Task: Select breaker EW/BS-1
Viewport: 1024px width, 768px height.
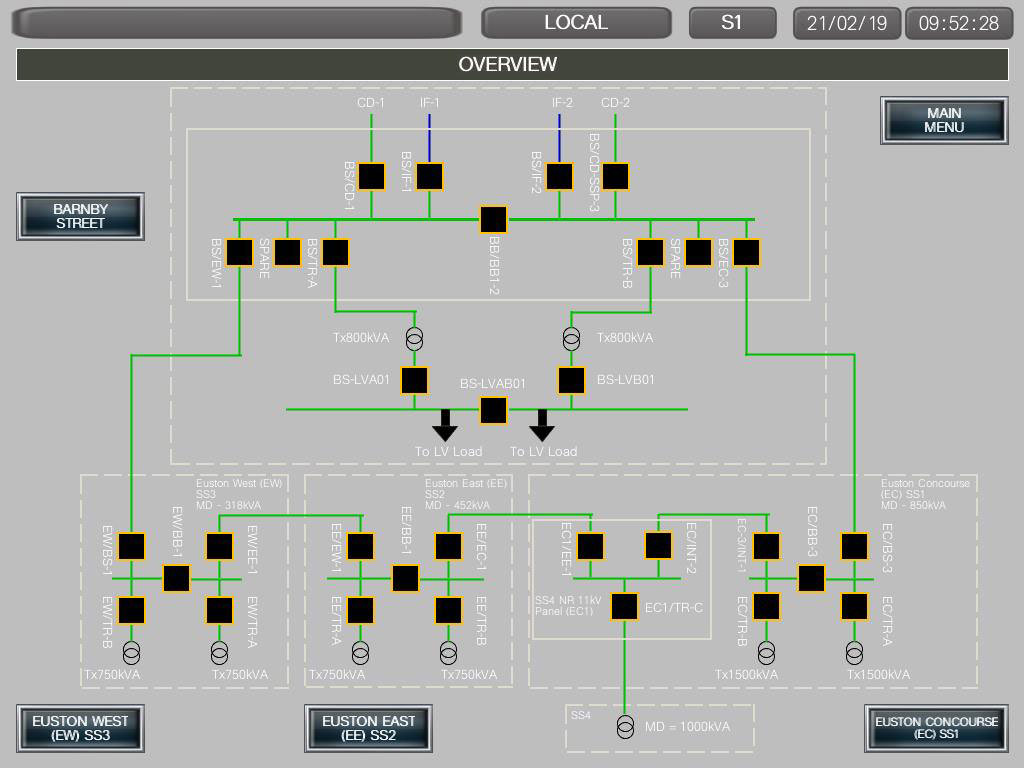Action: 130,547
